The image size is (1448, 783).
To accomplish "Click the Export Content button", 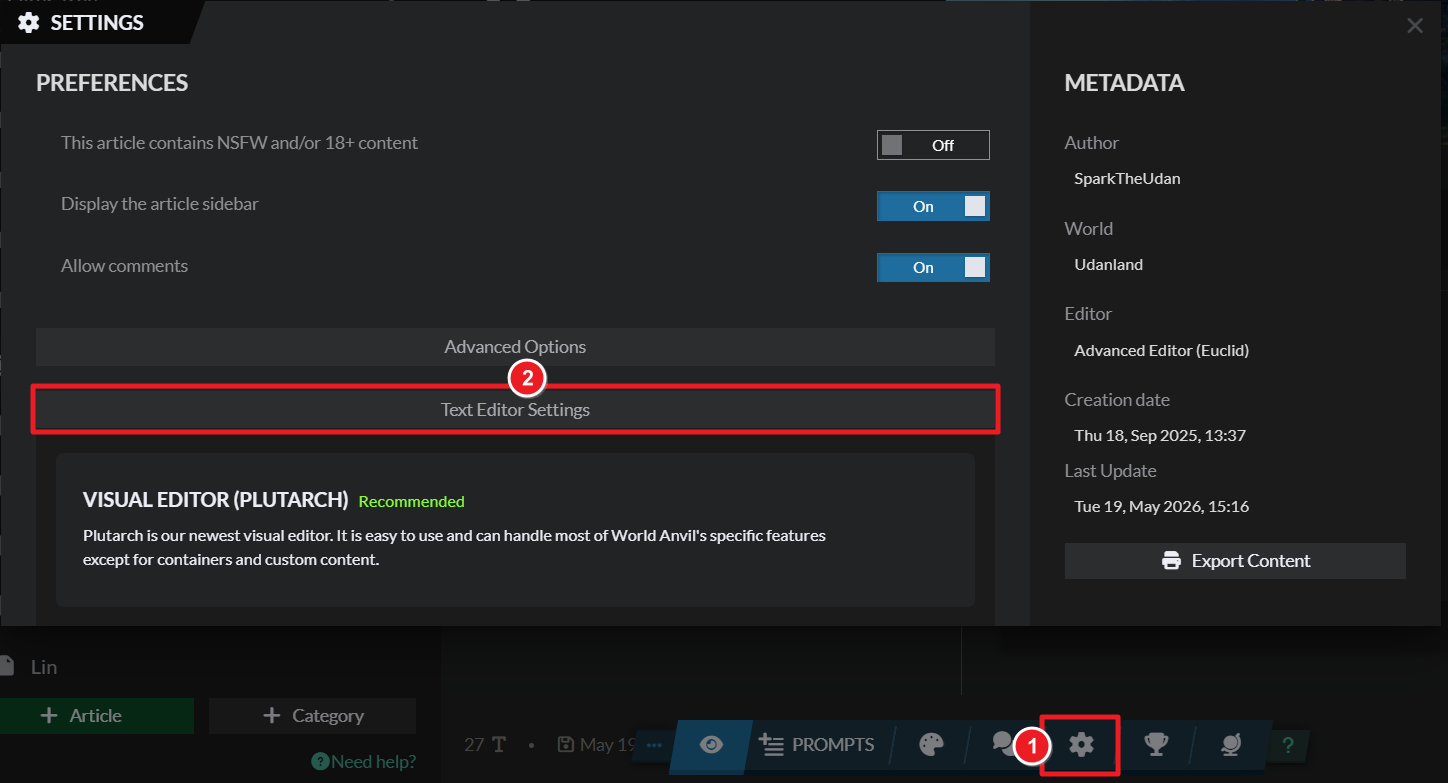I will tap(1235, 561).
